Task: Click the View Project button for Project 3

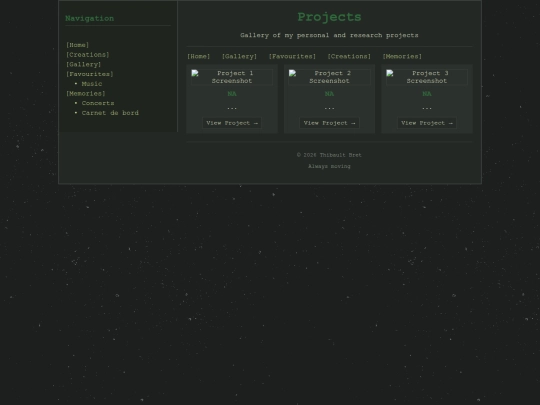Action: tap(427, 123)
